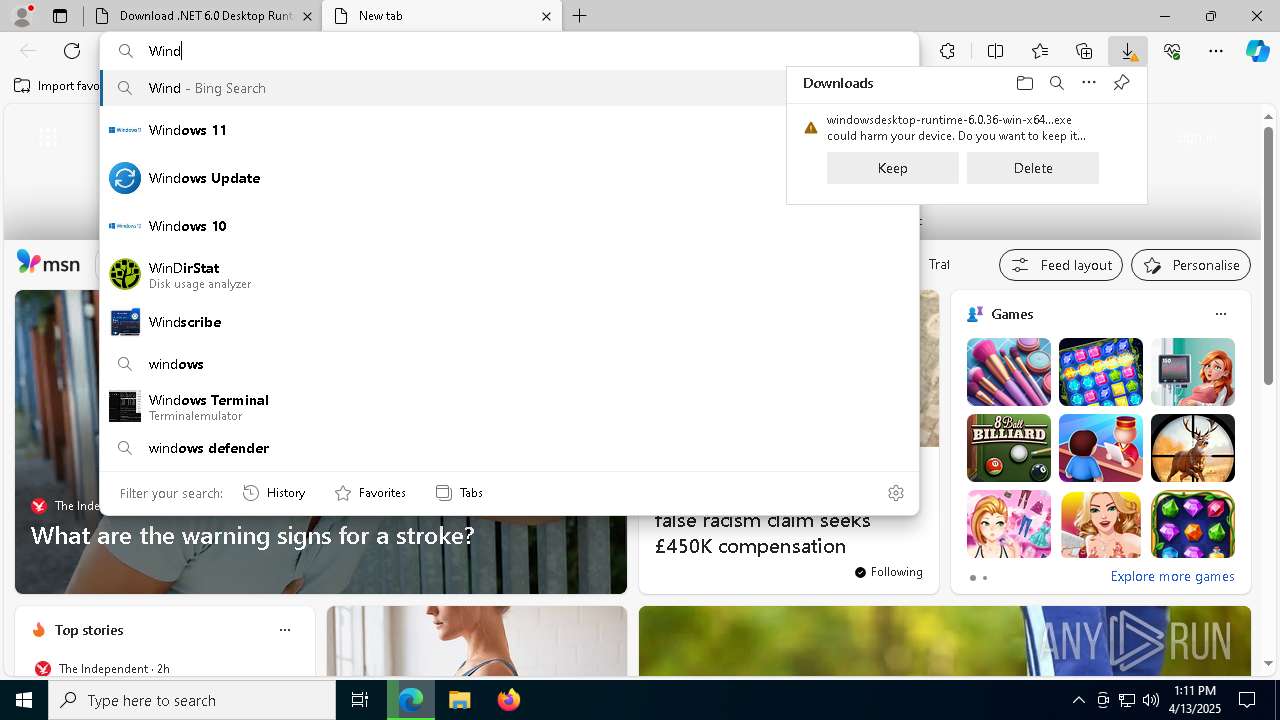Open the Windows Start menu
1280x720 pixels.
(x=24, y=700)
